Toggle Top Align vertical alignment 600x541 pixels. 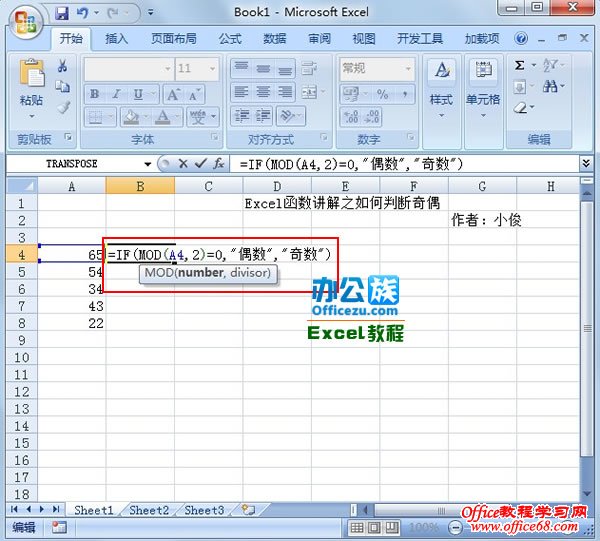(241, 68)
